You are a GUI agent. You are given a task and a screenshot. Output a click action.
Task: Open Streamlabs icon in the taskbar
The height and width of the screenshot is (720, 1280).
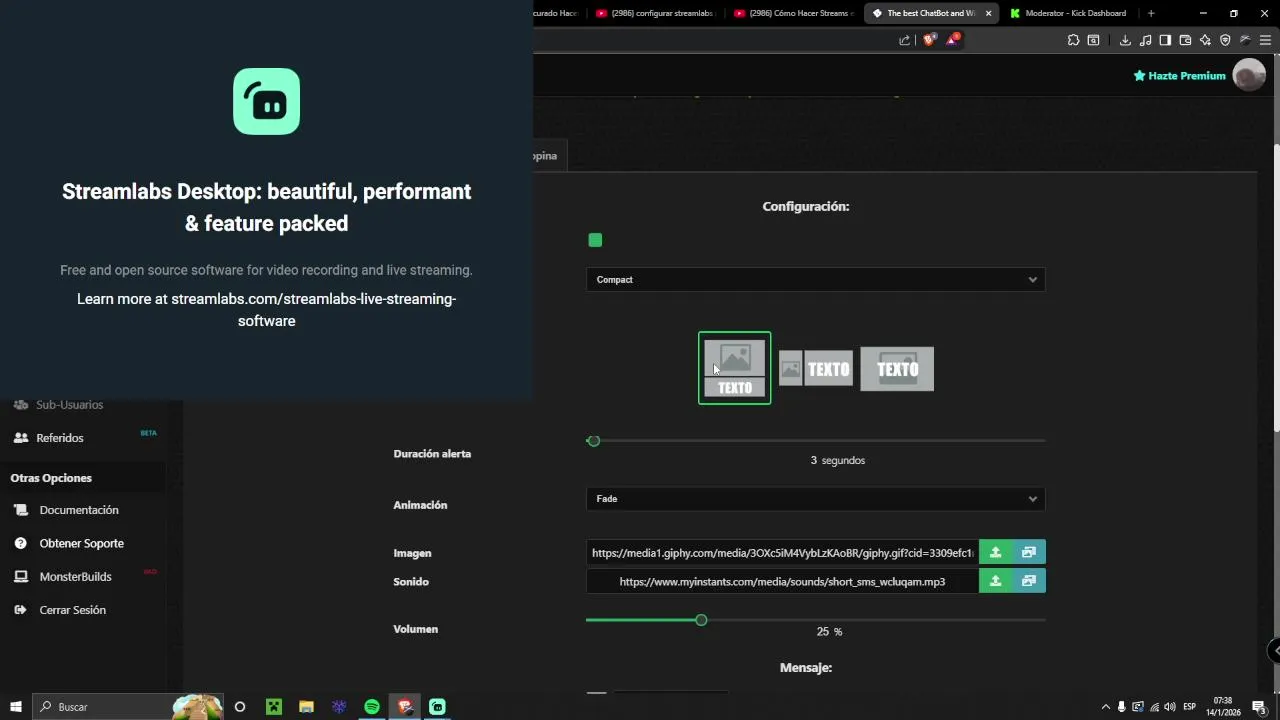(x=437, y=707)
